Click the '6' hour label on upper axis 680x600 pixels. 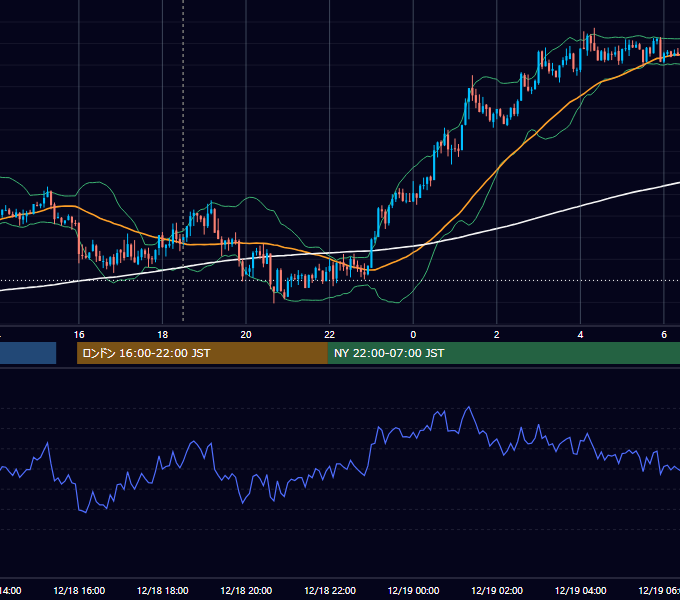pos(664,335)
